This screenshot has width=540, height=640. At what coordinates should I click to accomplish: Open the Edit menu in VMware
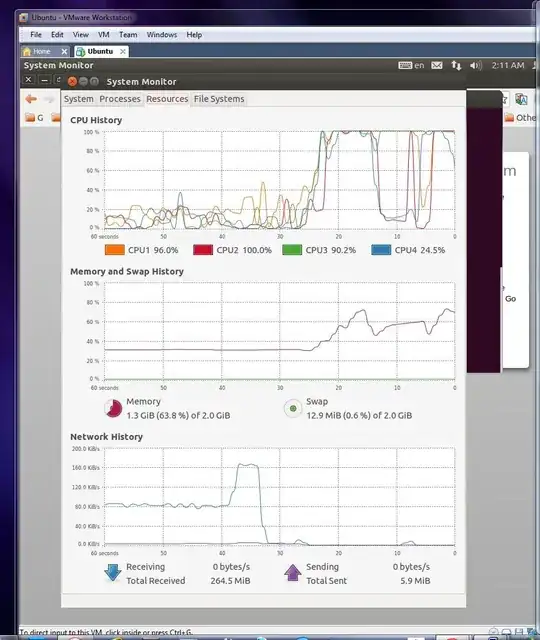57,35
